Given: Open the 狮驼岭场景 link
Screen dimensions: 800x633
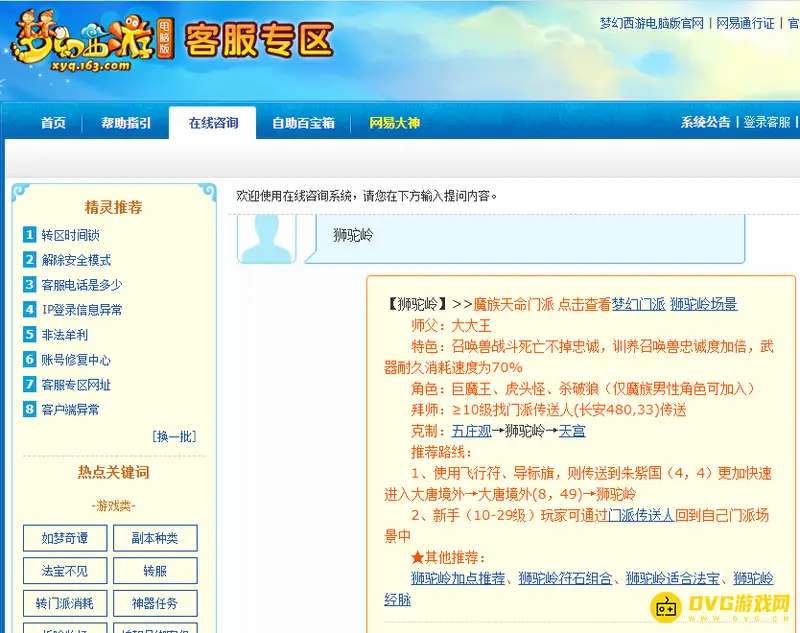Looking at the screenshot, I should (704, 305).
